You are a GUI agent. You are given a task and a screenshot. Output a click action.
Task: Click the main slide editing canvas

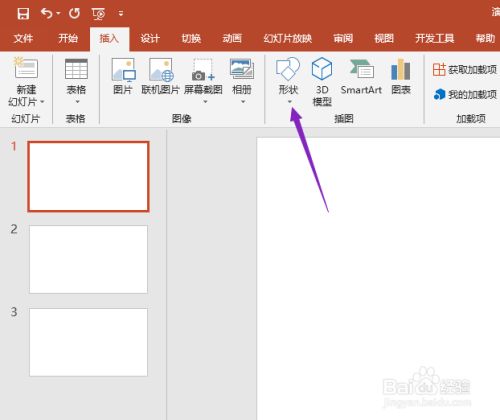378,279
